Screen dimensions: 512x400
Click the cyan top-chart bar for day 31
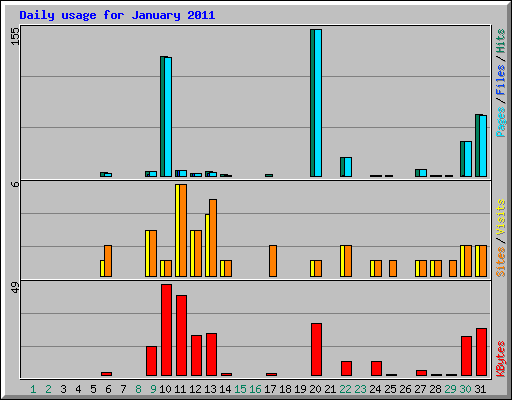click(483, 146)
